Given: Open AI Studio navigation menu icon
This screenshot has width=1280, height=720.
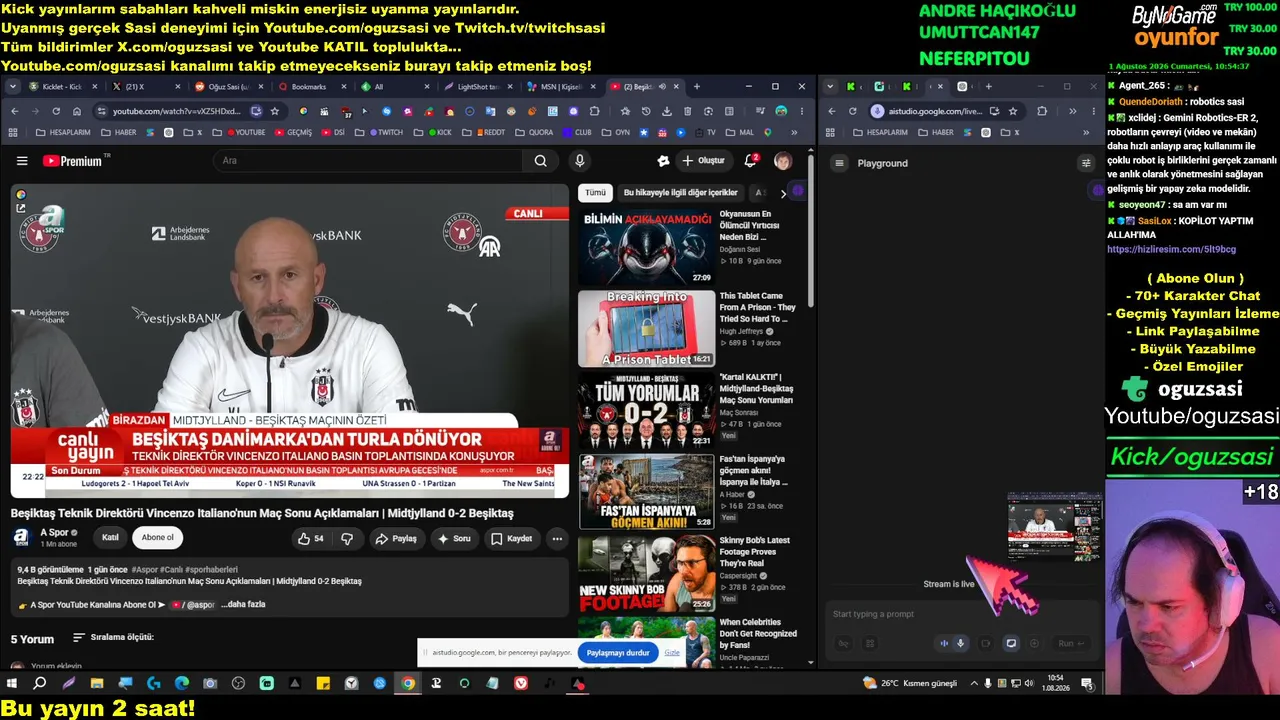Looking at the screenshot, I should coord(840,163).
